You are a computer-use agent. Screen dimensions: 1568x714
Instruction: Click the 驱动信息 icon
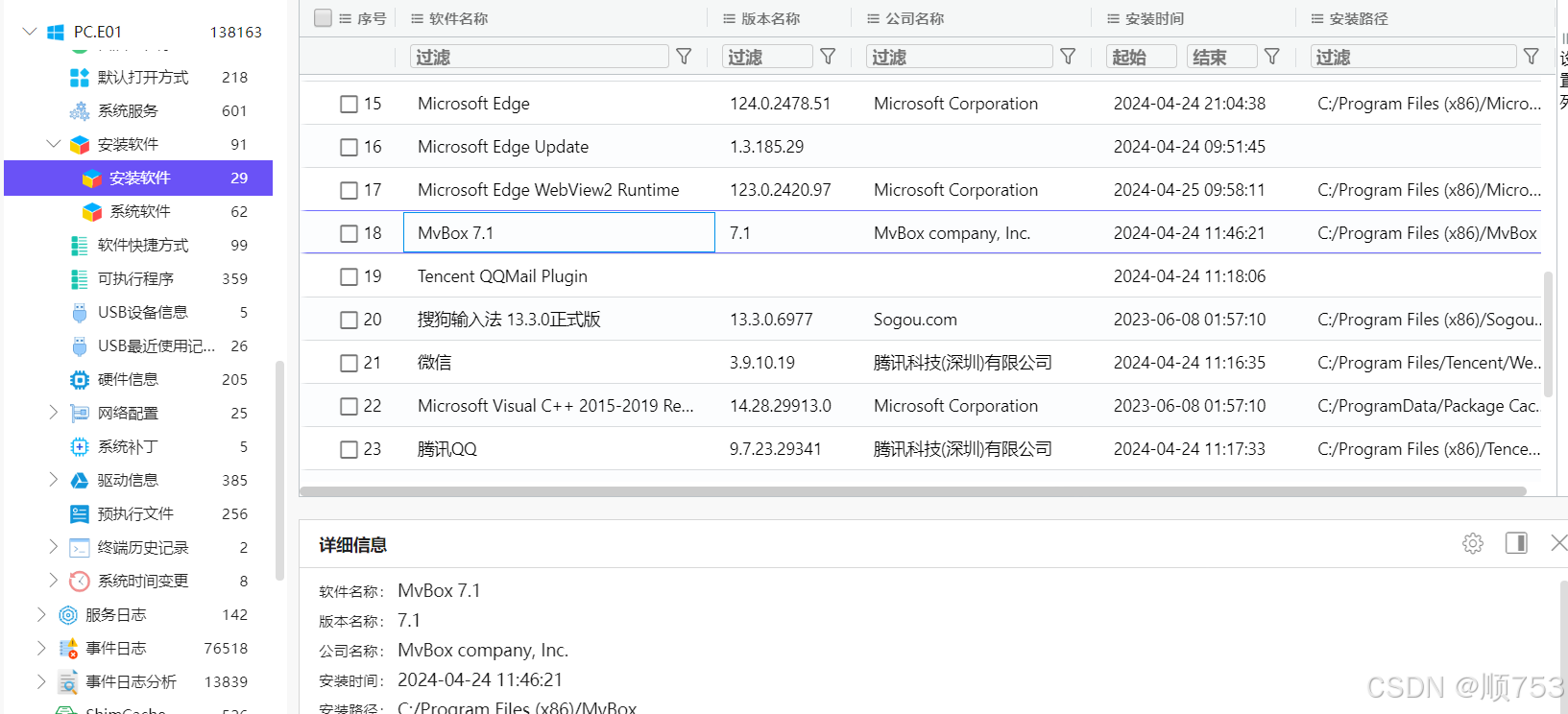pos(80,481)
